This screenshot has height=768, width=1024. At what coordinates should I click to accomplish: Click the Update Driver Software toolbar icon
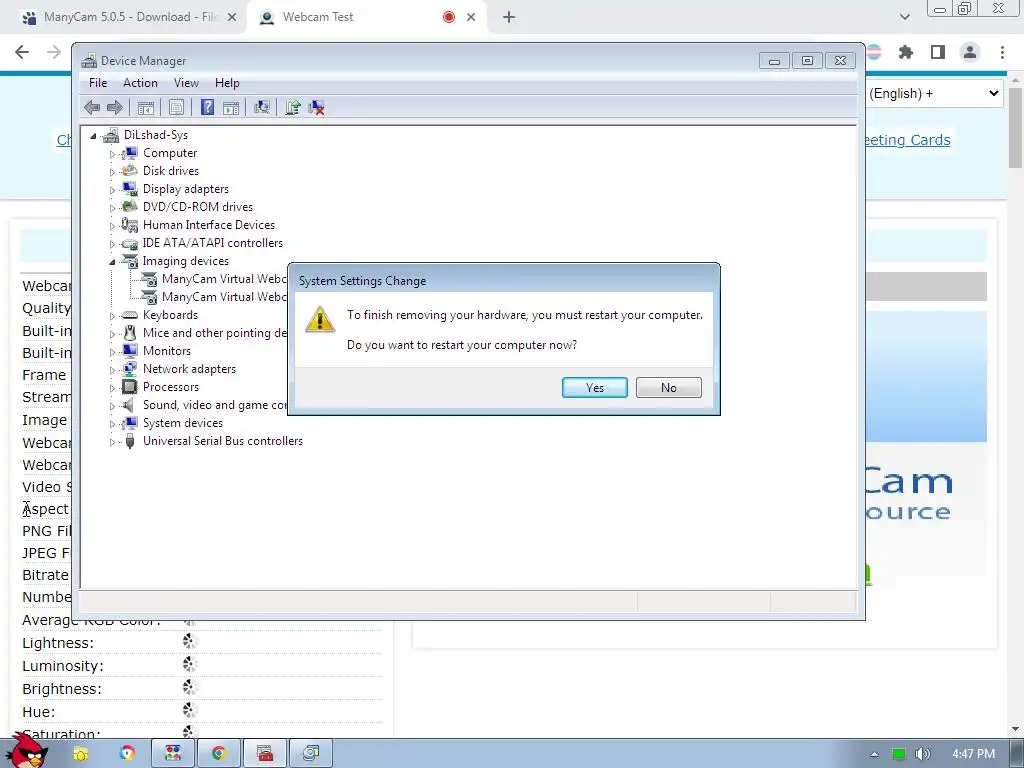point(293,107)
